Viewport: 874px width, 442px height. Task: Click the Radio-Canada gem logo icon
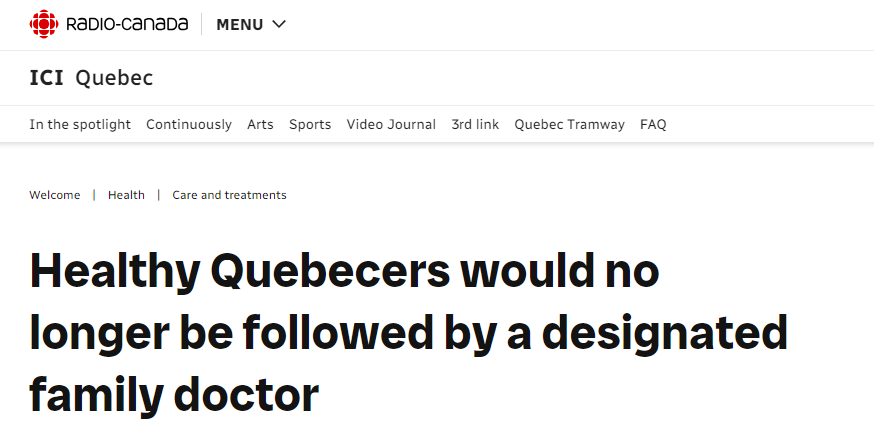44,24
